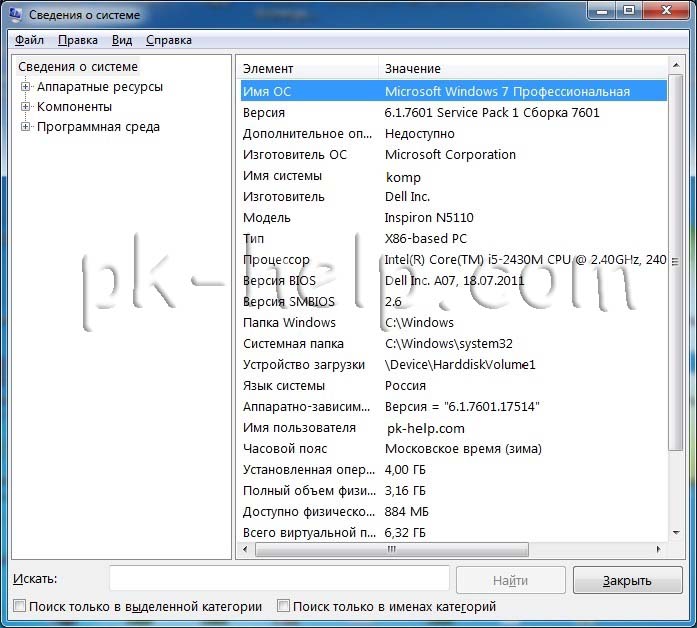Select the Имя системы row
Image resolution: width=697 pixels, height=628 pixels.
[x=453, y=176]
